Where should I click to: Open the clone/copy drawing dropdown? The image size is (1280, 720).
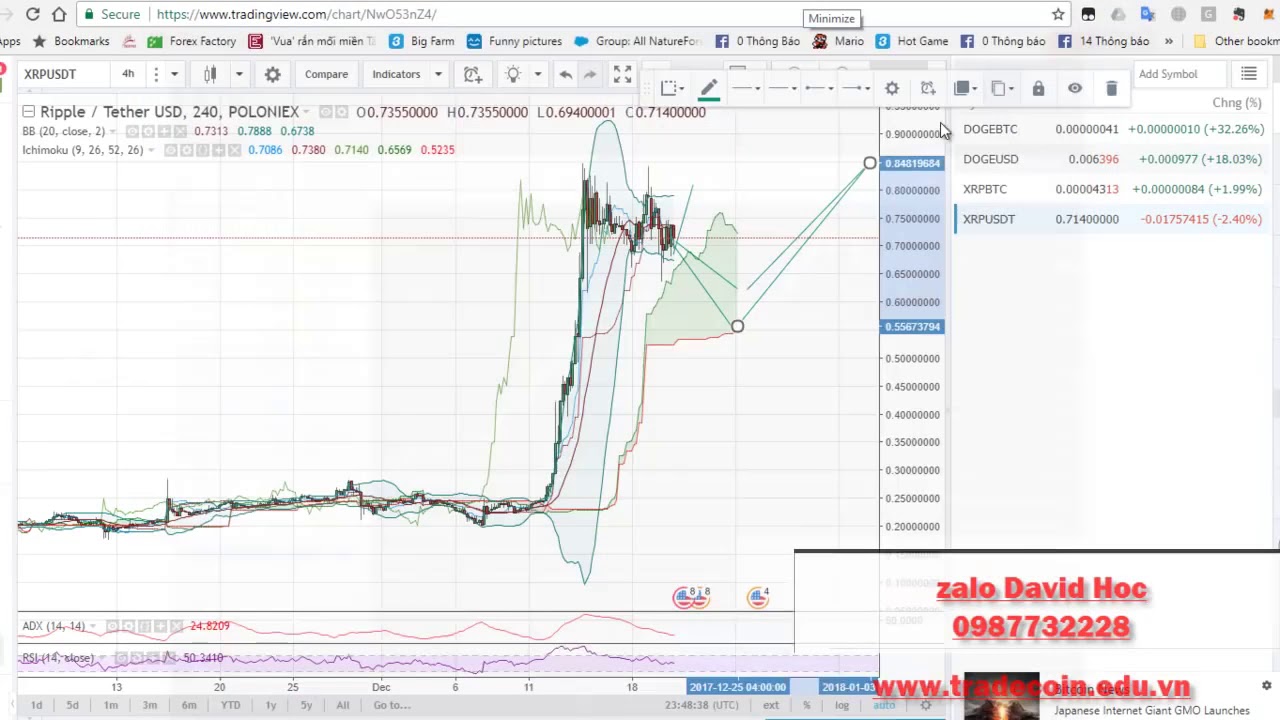(1002, 88)
